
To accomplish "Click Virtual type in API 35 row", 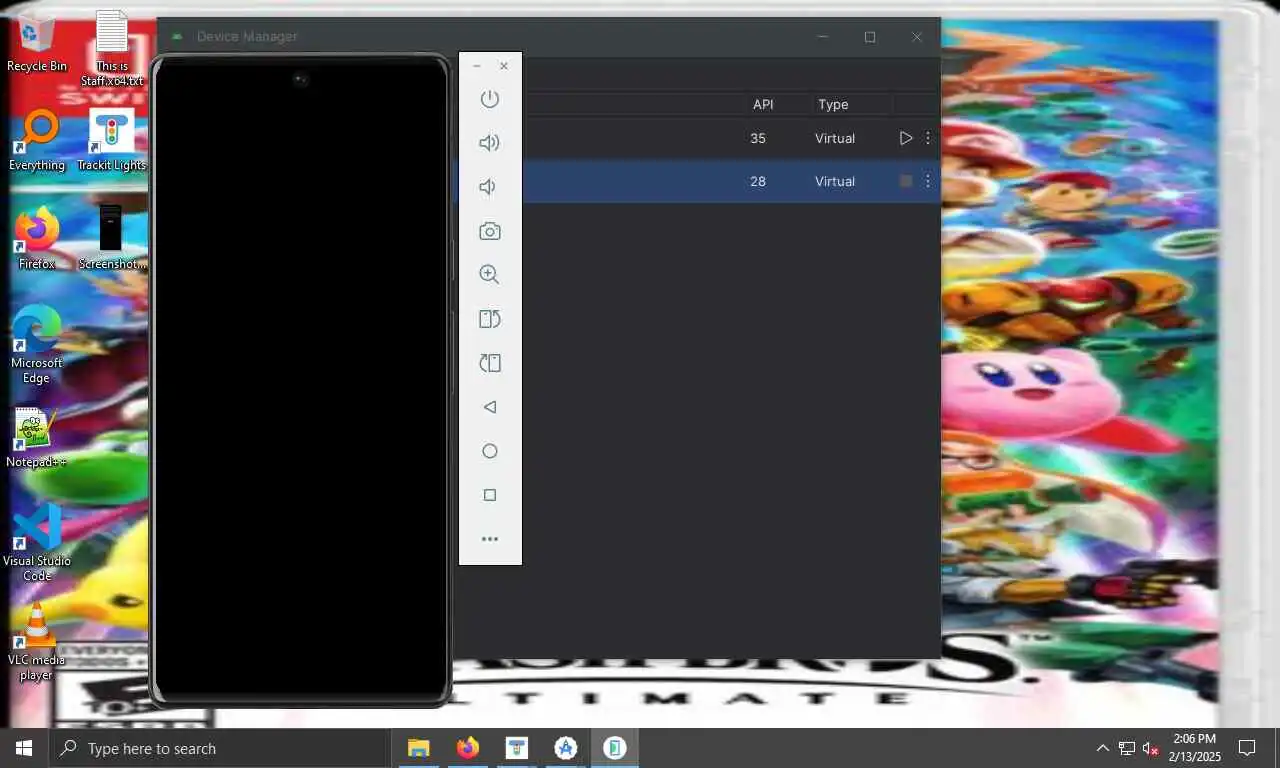I will tap(834, 138).
